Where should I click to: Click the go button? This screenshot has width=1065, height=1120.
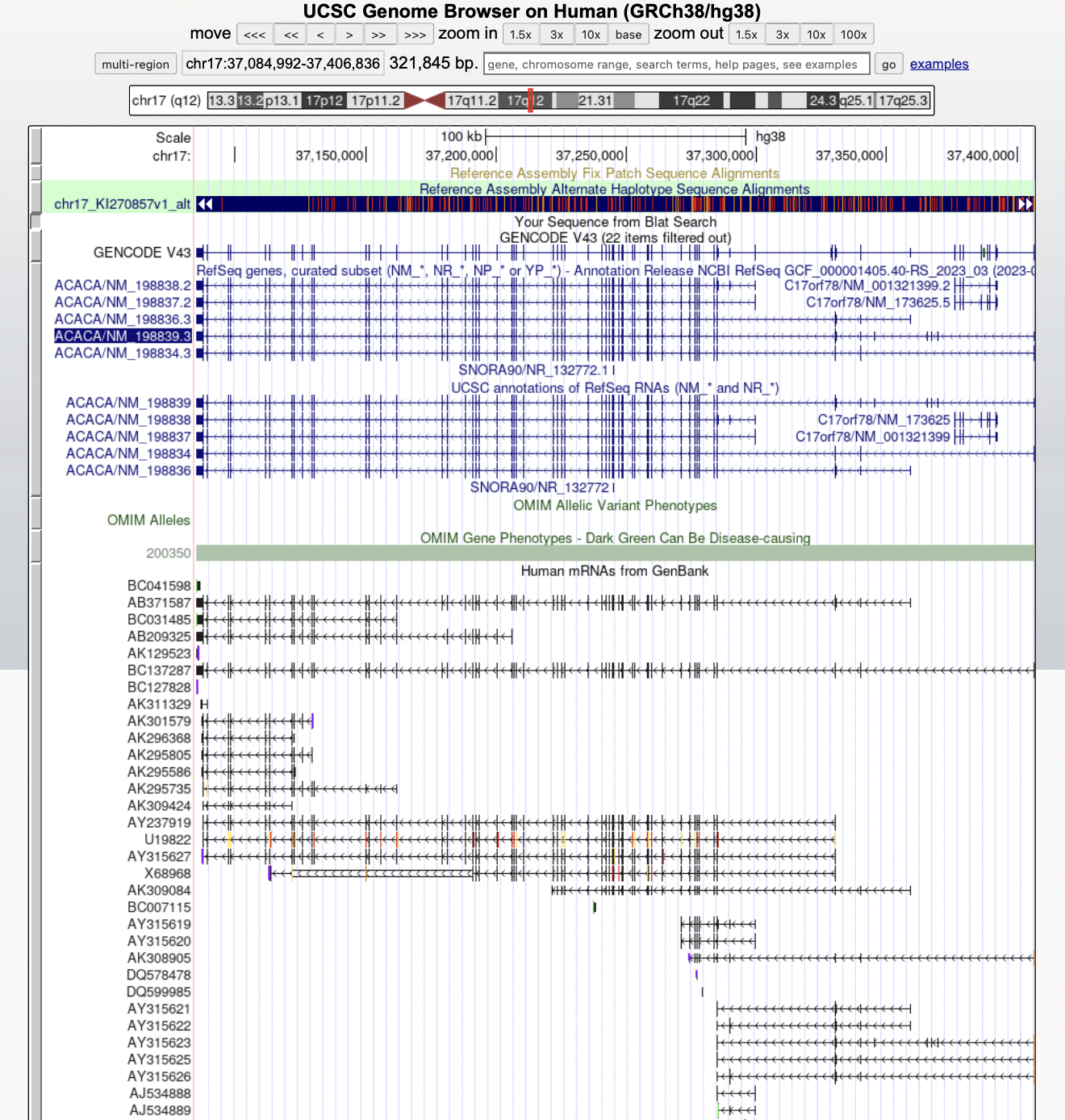tap(888, 65)
